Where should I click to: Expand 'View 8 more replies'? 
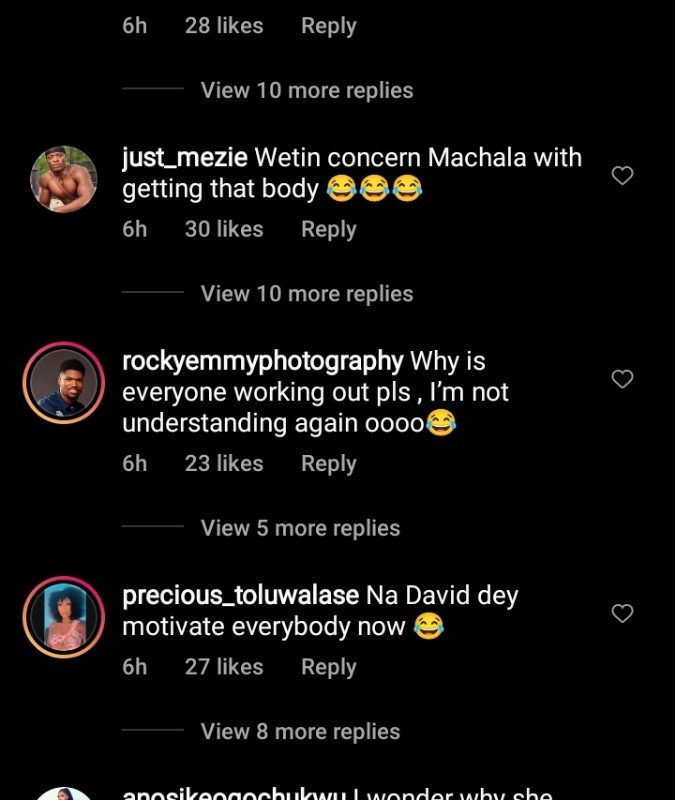pos(300,732)
